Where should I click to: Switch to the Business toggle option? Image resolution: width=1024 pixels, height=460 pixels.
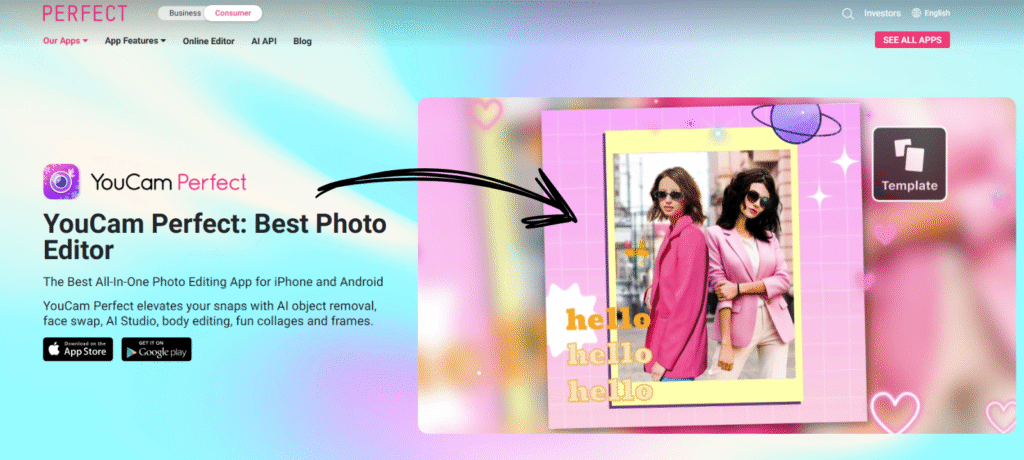click(185, 13)
